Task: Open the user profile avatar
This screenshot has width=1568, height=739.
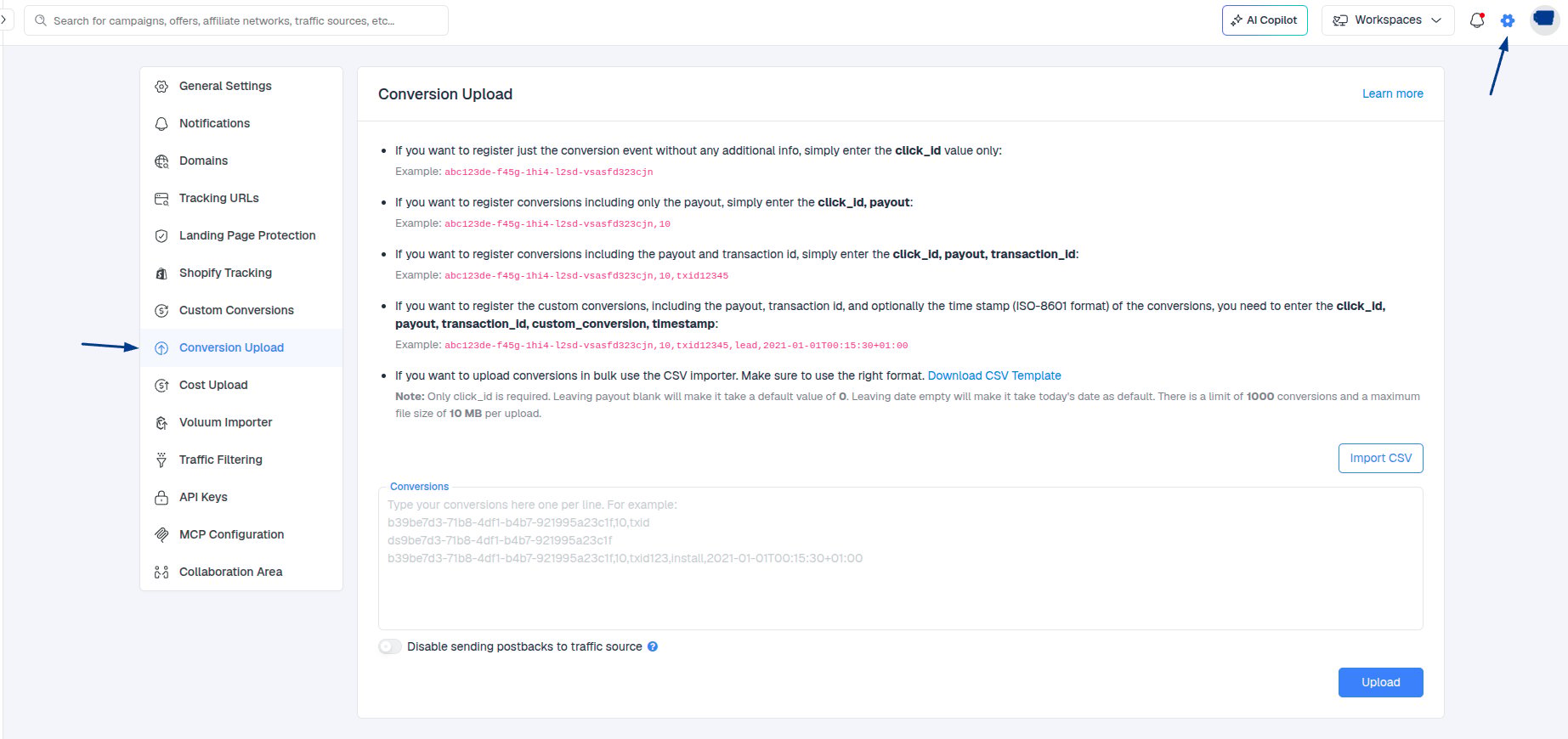Action: pyautogui.click(x=1544, y=20)
